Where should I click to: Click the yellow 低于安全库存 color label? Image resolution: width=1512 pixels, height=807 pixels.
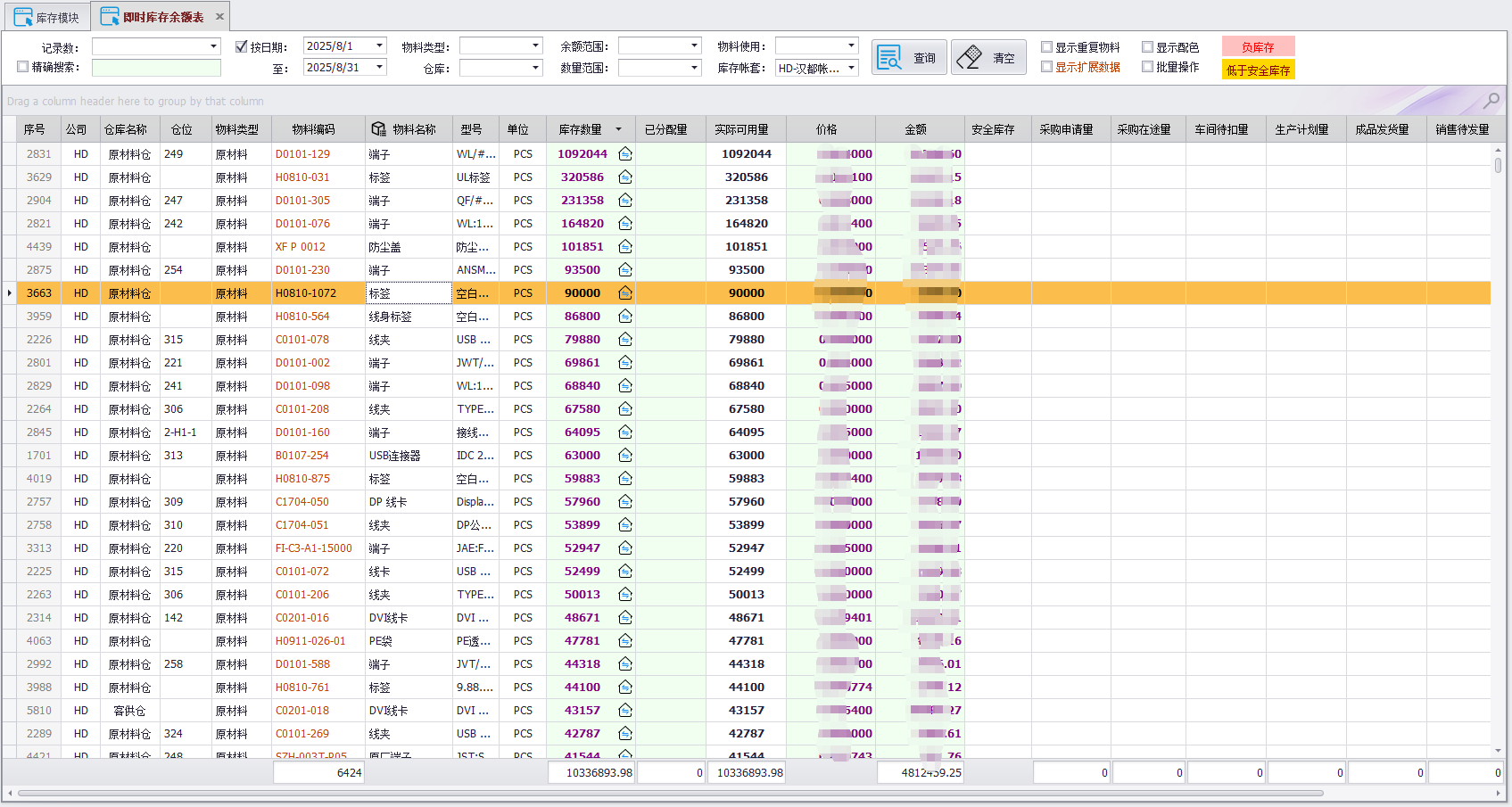(x=1258, y=70)
